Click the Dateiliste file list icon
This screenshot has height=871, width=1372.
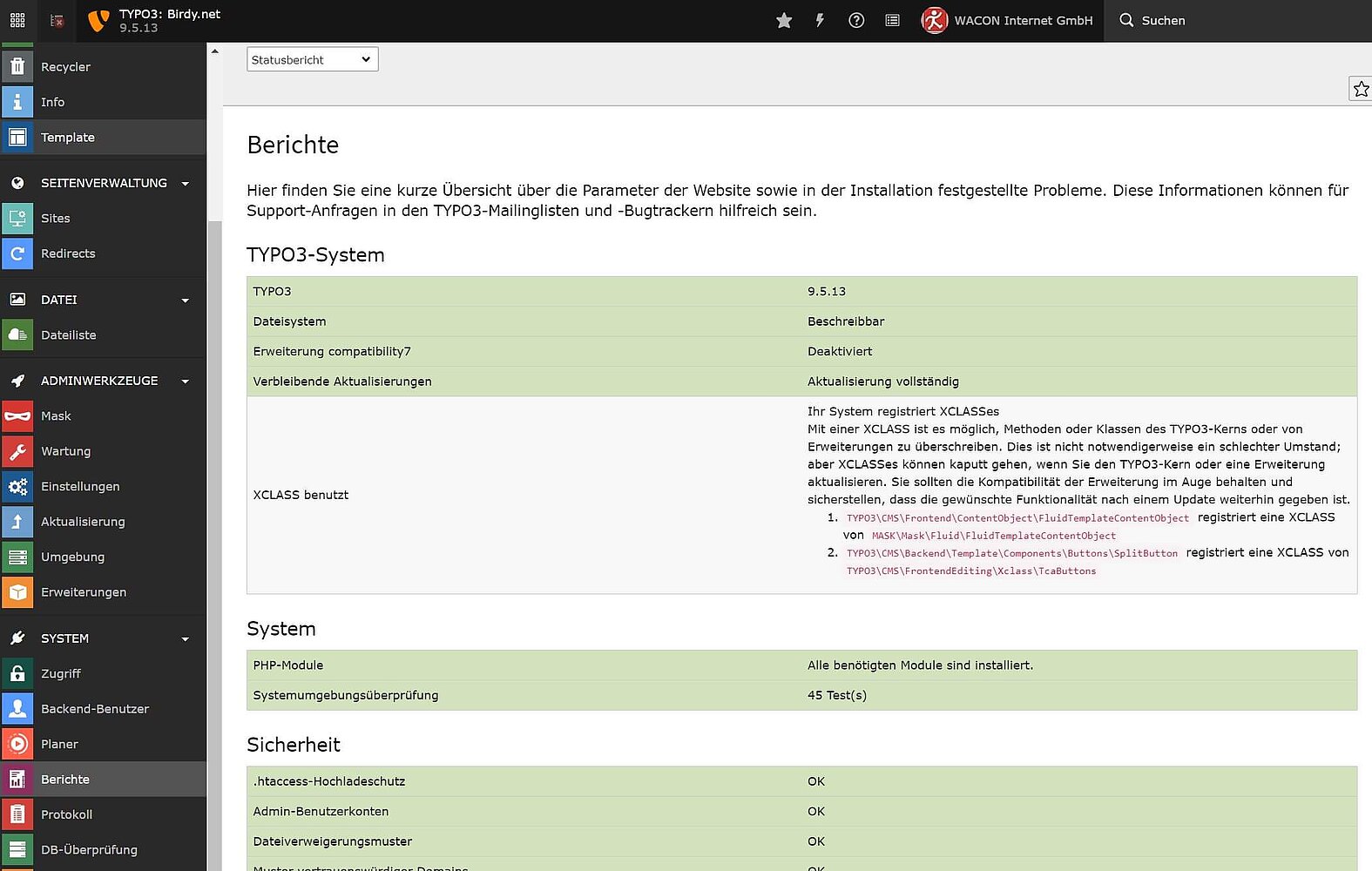click(x=17, y=335)
